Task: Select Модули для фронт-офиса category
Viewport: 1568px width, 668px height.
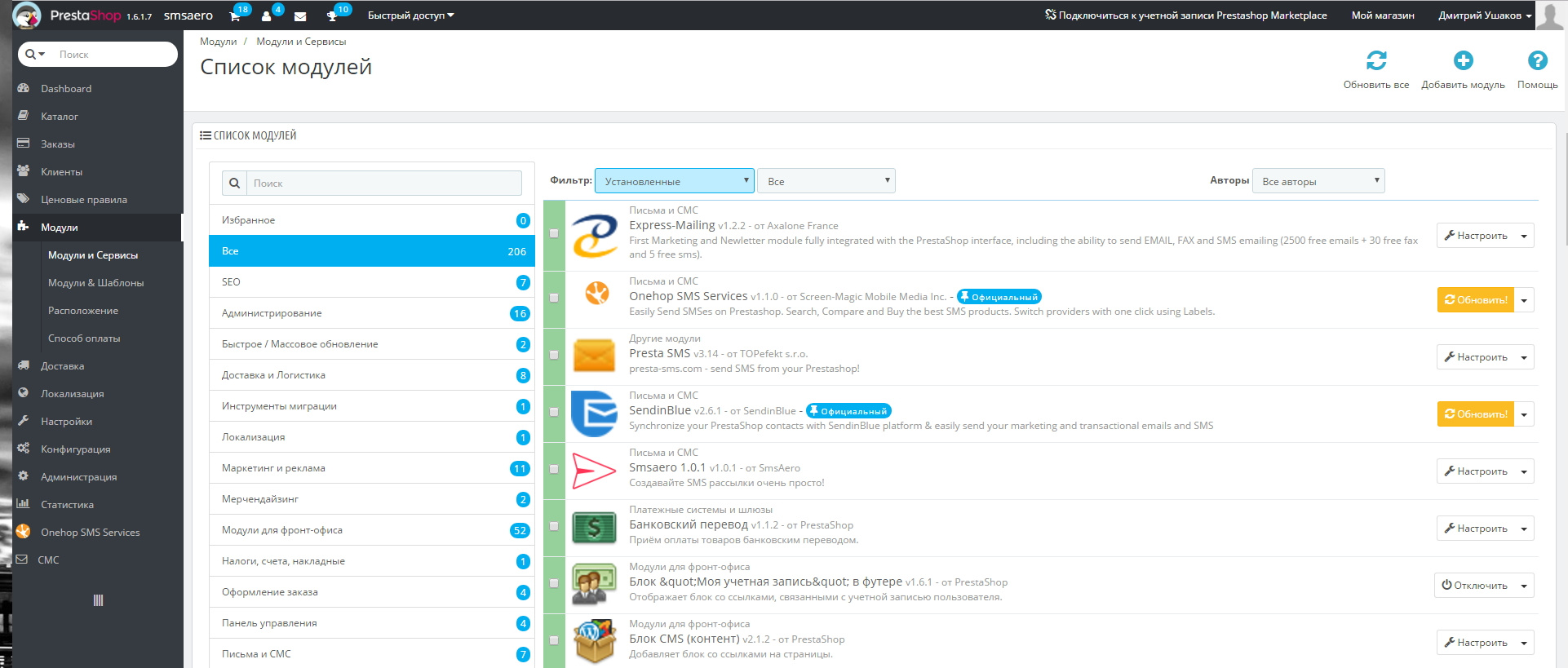Action: (372, 530)
